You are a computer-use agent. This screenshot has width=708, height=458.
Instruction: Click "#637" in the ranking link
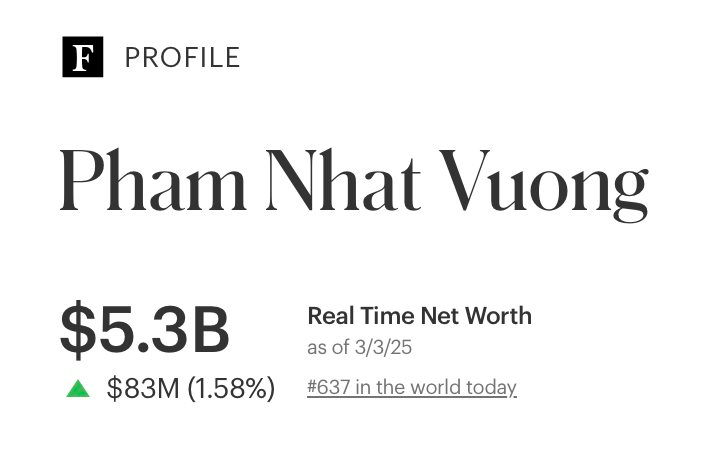(328, 387)
